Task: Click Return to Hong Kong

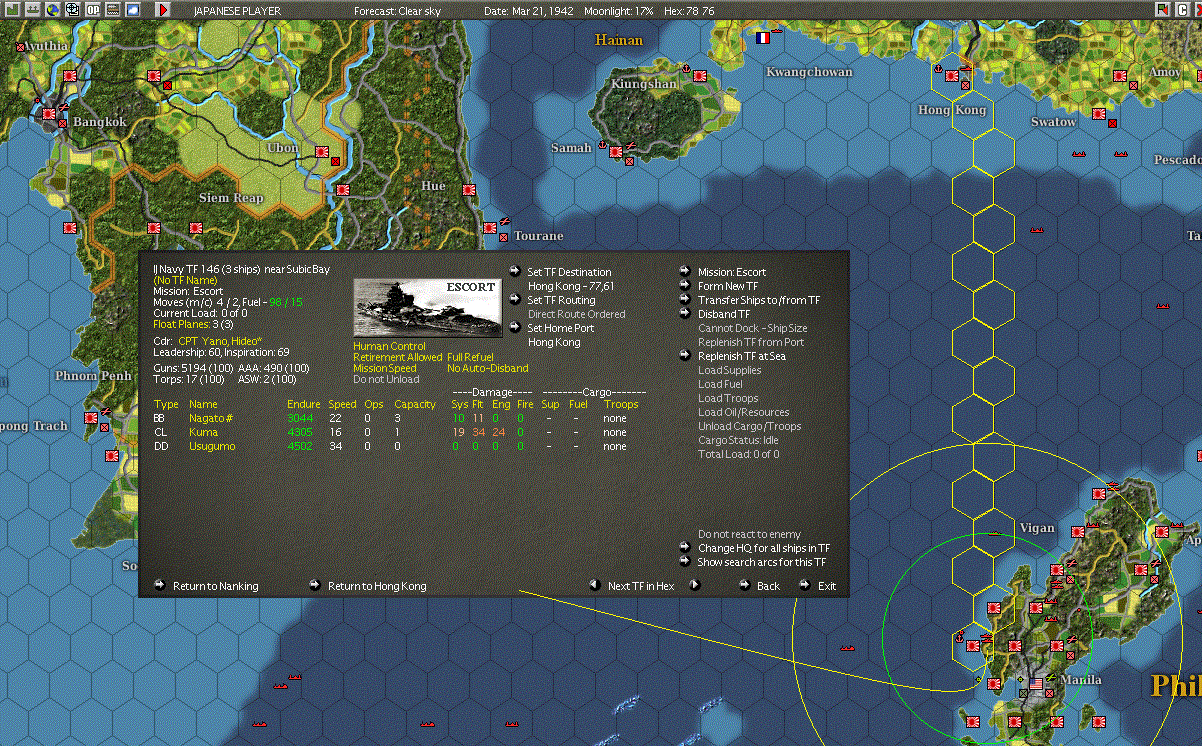Action: [x=377, y=586]
